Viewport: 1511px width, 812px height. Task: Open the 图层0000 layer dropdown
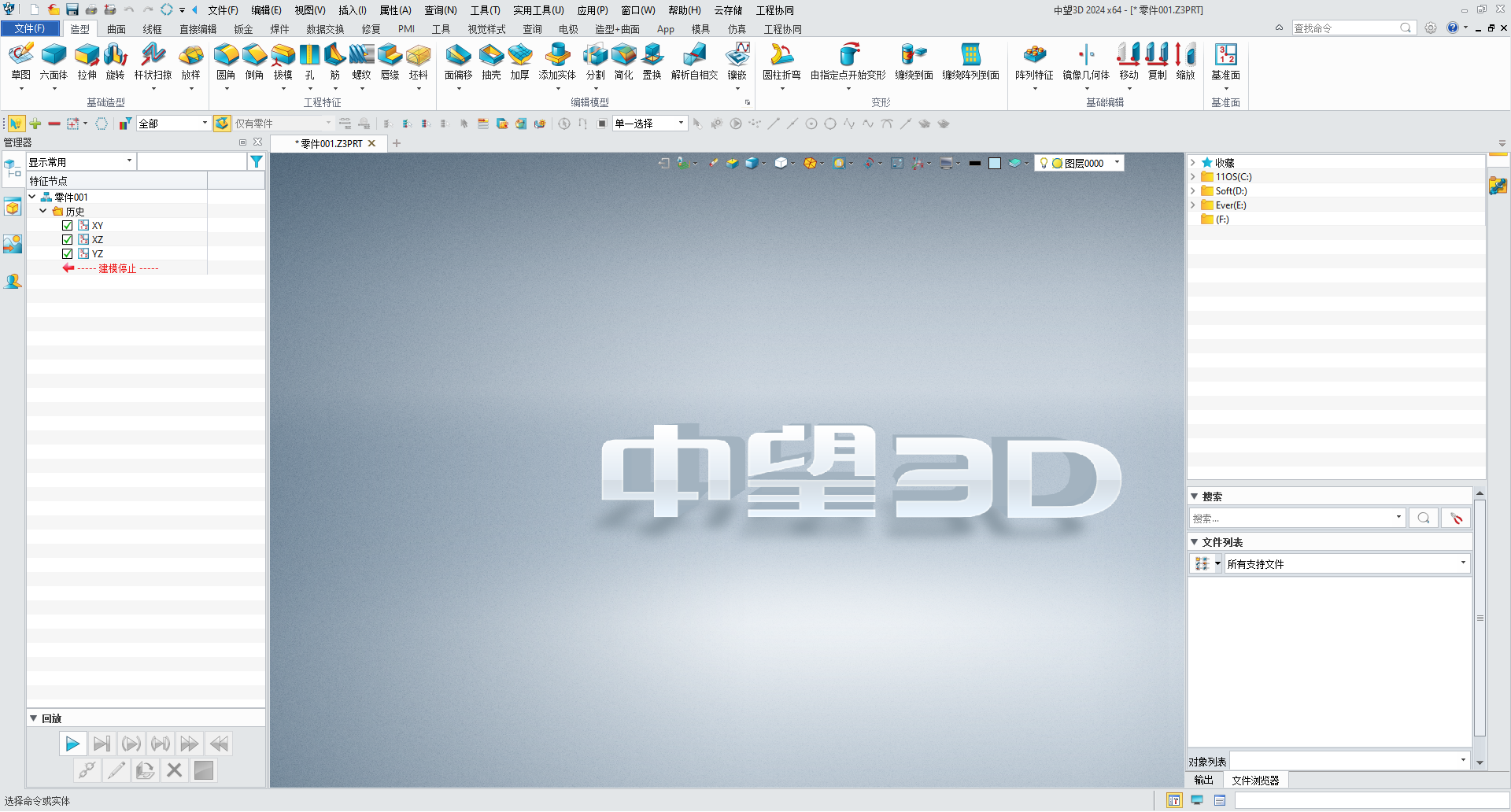(1079, 163)
